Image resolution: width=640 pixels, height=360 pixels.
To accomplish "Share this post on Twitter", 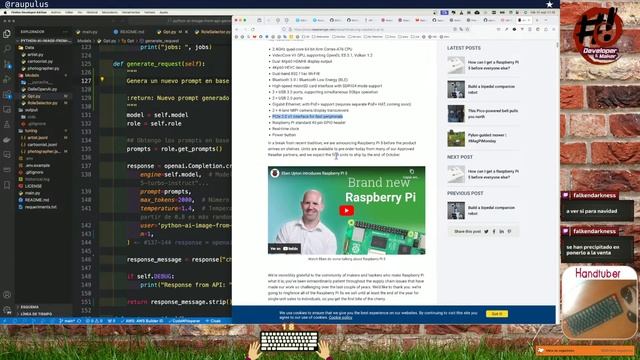I will pos(486,231).
